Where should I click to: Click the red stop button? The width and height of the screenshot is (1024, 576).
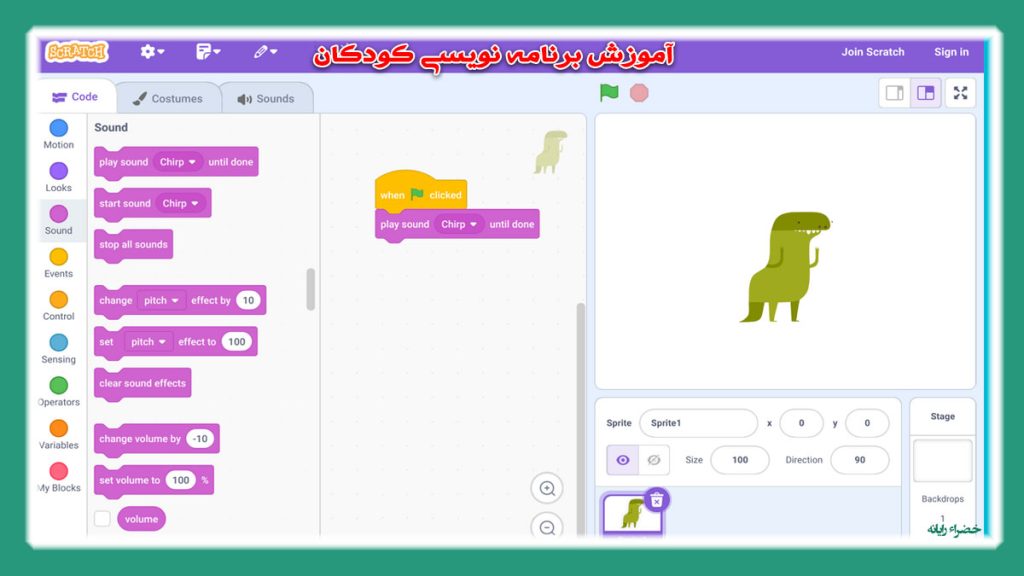coord(639,93)
